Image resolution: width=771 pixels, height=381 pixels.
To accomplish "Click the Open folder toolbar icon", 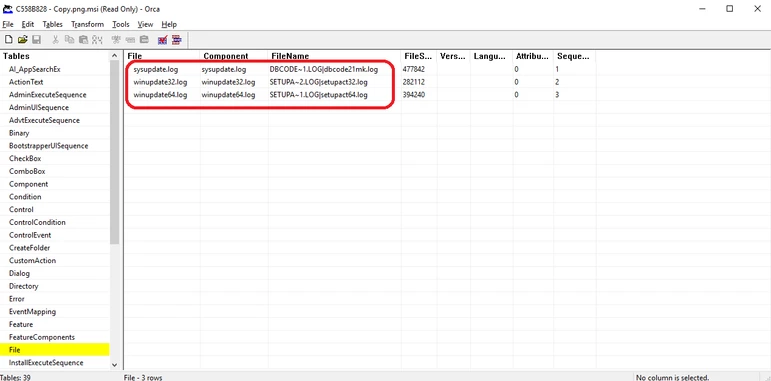I will (x=23, y=40).
